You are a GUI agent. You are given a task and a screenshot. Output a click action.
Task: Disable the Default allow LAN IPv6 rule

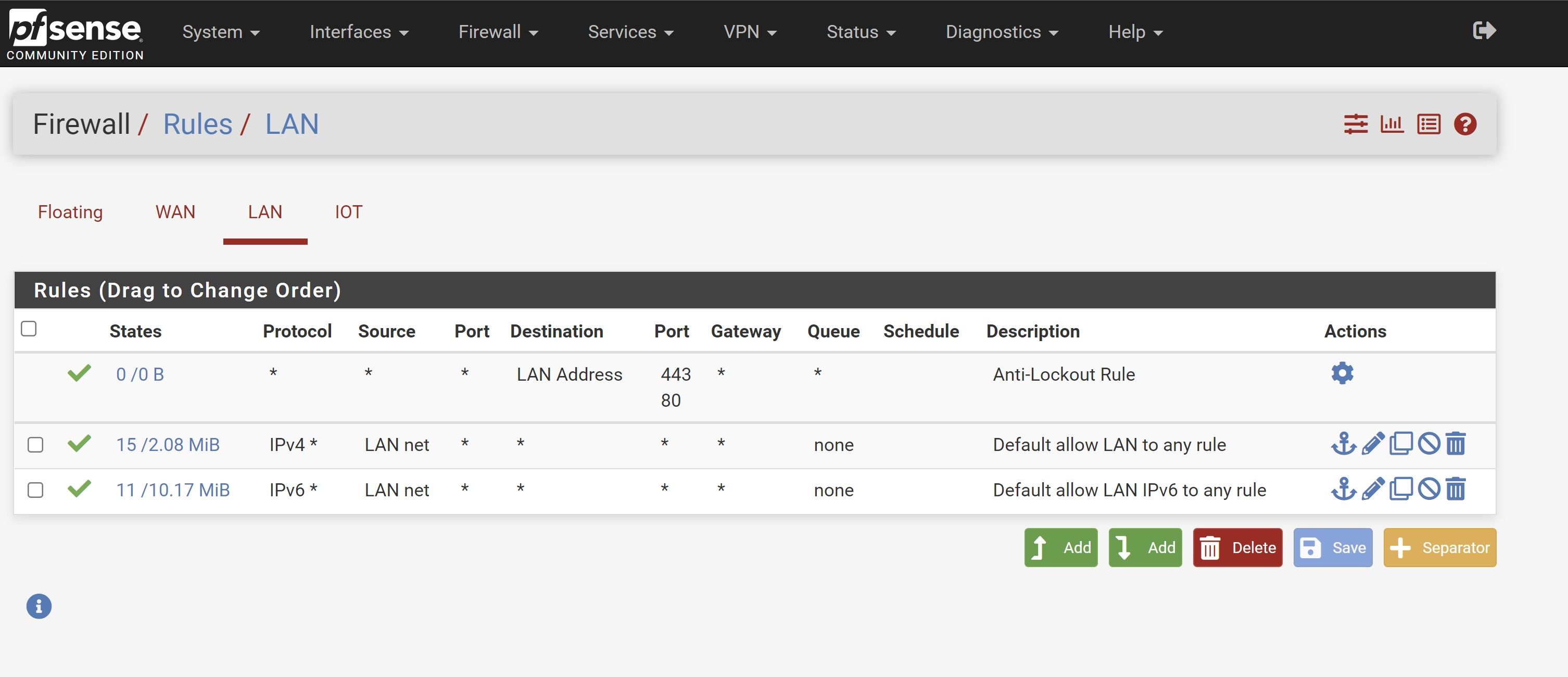(x=1428, y=490)
